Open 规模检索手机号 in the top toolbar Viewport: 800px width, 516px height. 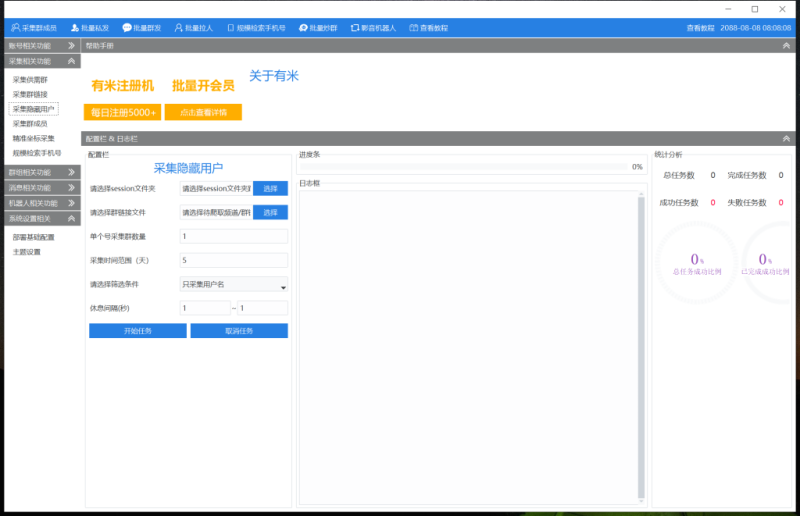tap(256, 28)
